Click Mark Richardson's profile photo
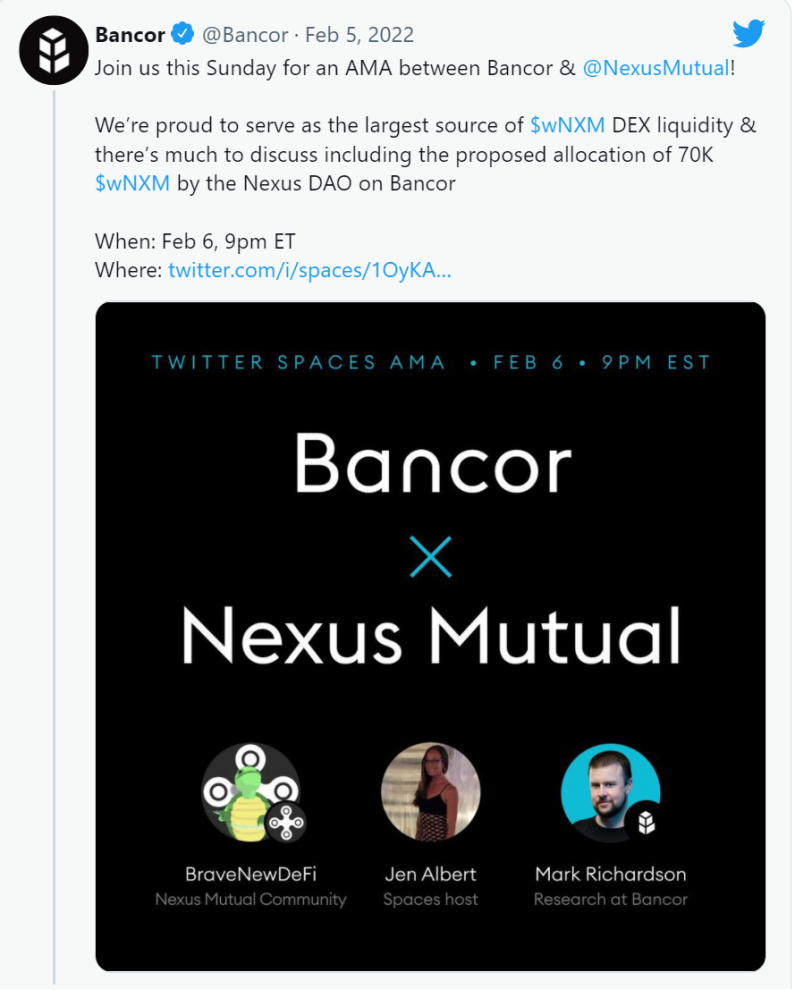The height and width of the screenshot is (990, 796). (x=610, y=792)
